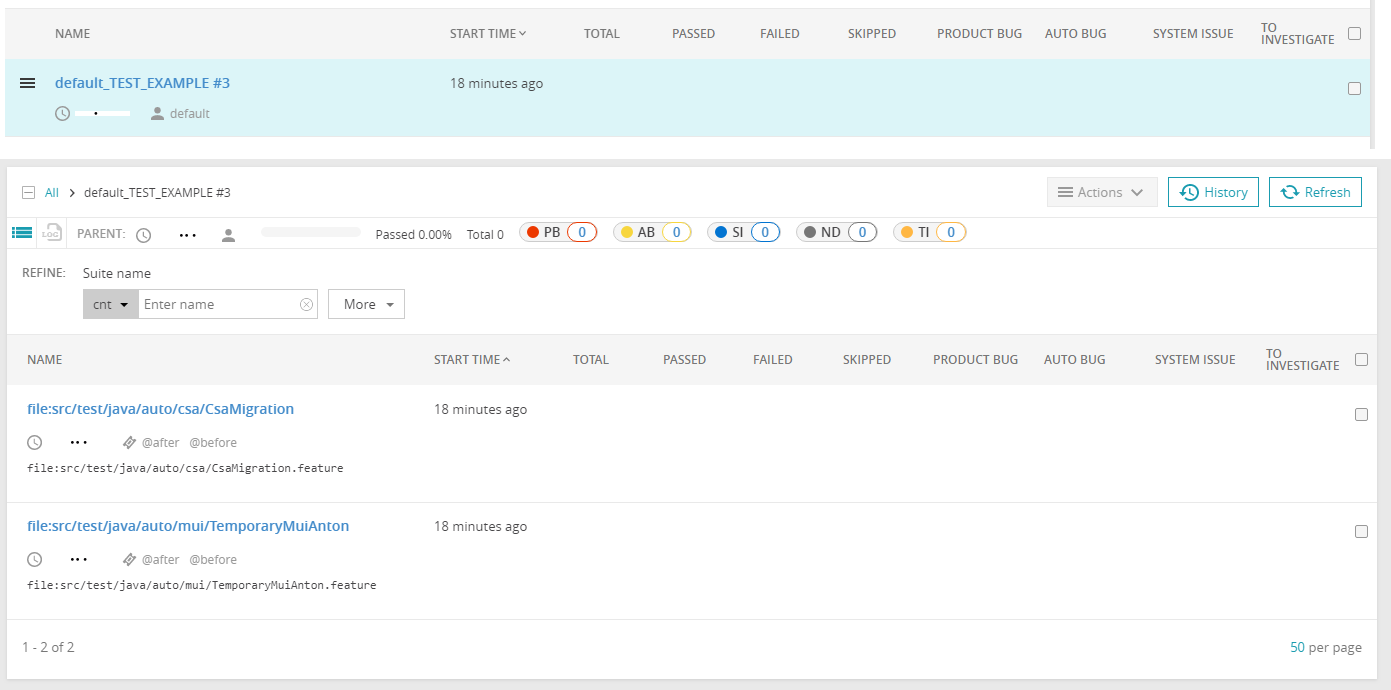1391x690 pixels.
Task: Collapse tree icon beside All breadcrumb
Action: [28, 193]
